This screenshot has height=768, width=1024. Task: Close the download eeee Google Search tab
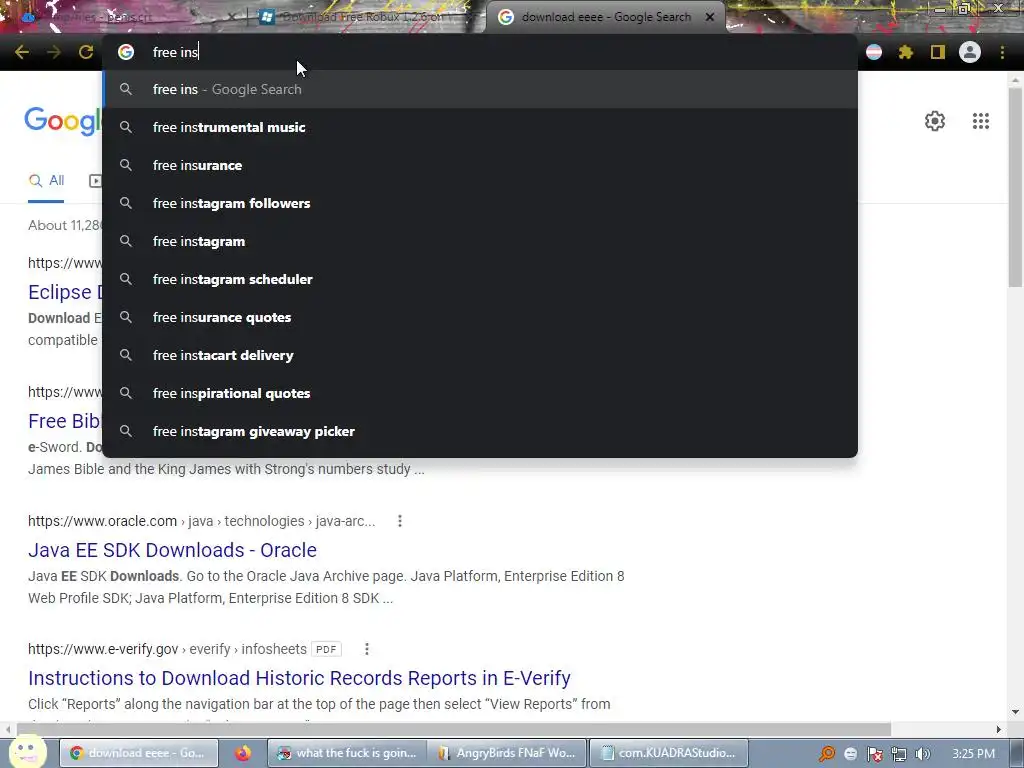point(710,17)
